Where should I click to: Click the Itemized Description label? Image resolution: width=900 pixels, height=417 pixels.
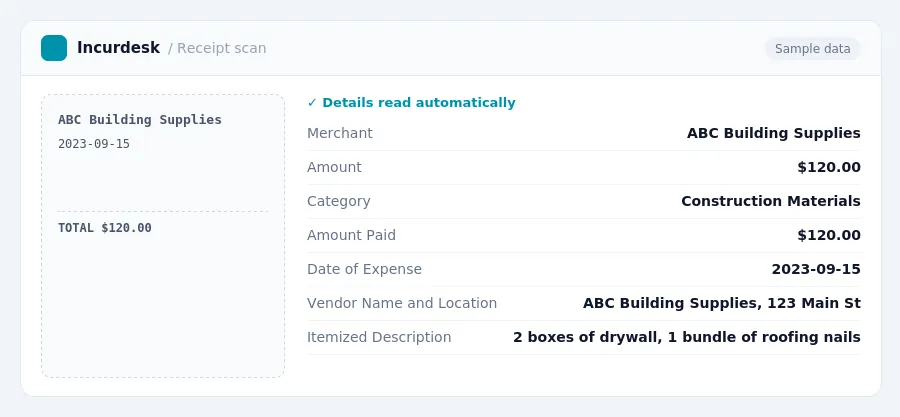click(x=379, y=337)
